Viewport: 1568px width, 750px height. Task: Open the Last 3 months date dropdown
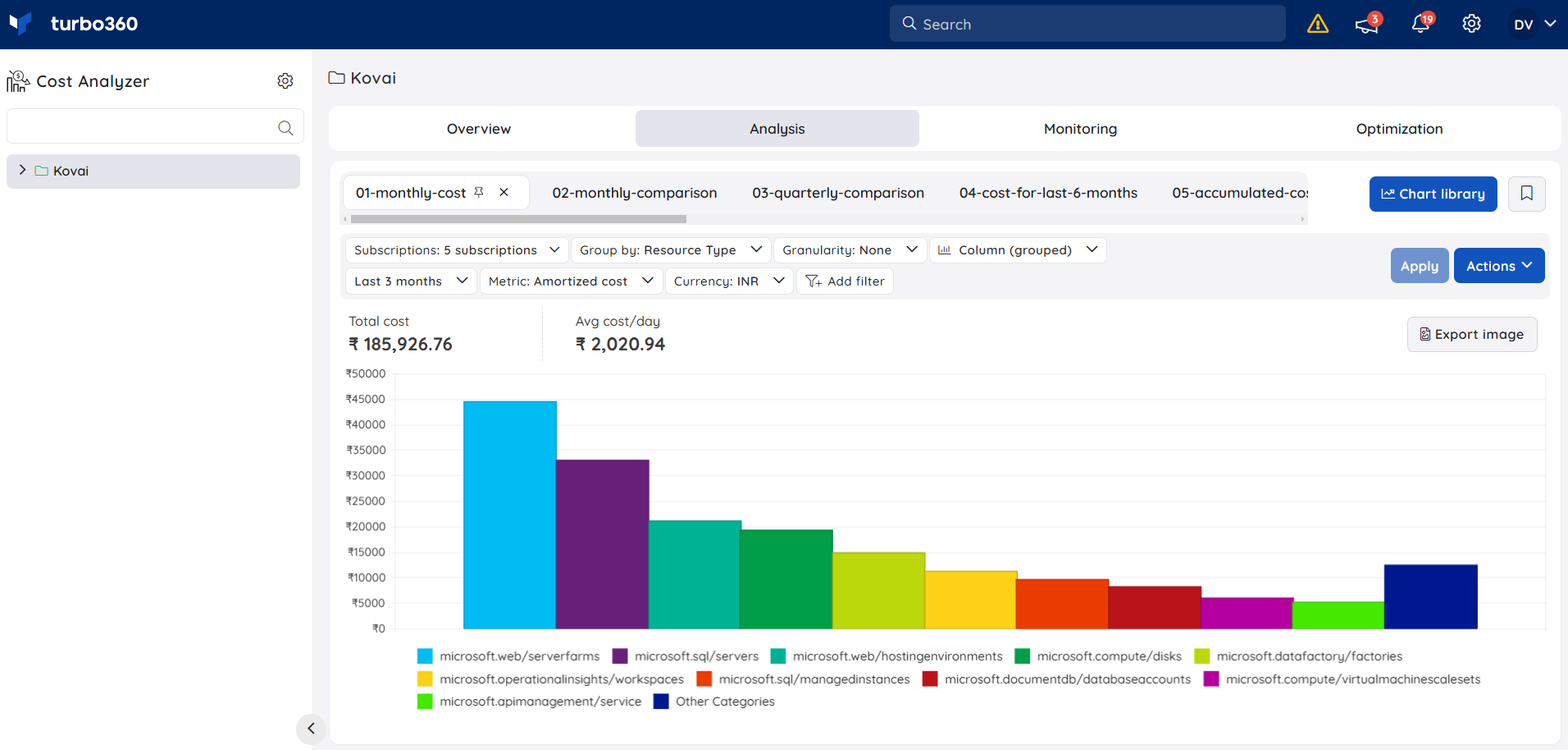[411, 281]
